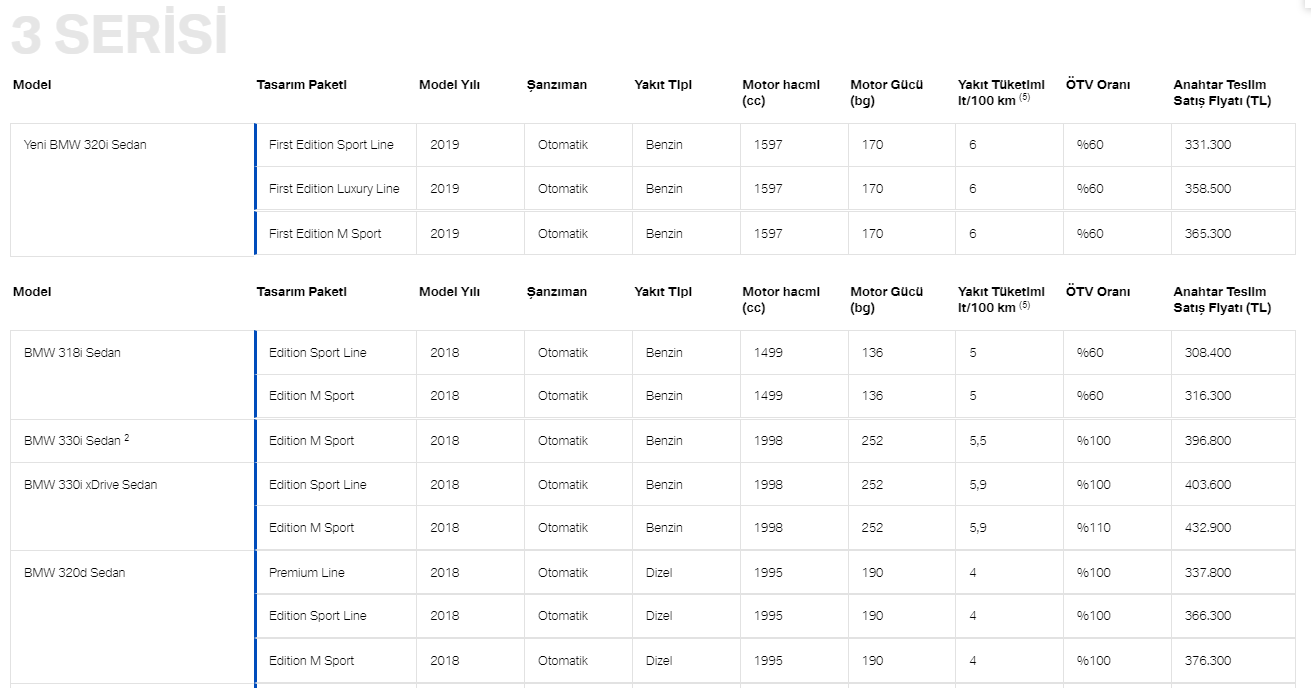Click price 331.300 in the first table
This screenshot has width=1311, height=688.
coord(1207,145)
